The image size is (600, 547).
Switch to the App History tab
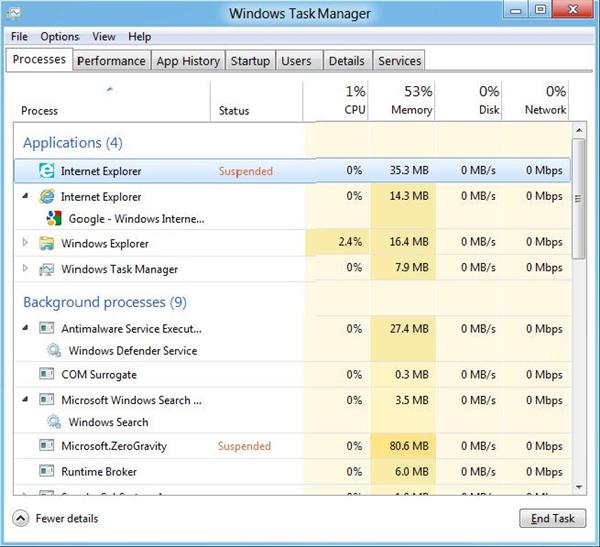click(x=188, y=61)
